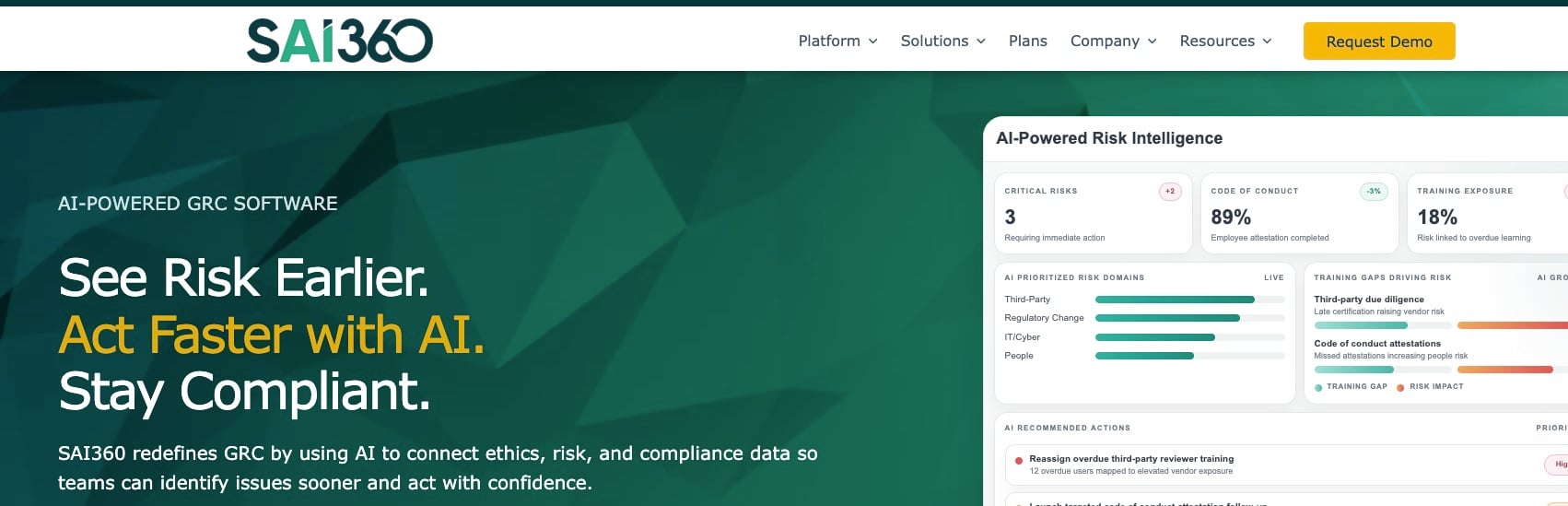Image resolution: width=1568 pixels, height=506 pixels.
Task: Click Risk linked to overdue learning caption
Action: [x=1474, y=238]
